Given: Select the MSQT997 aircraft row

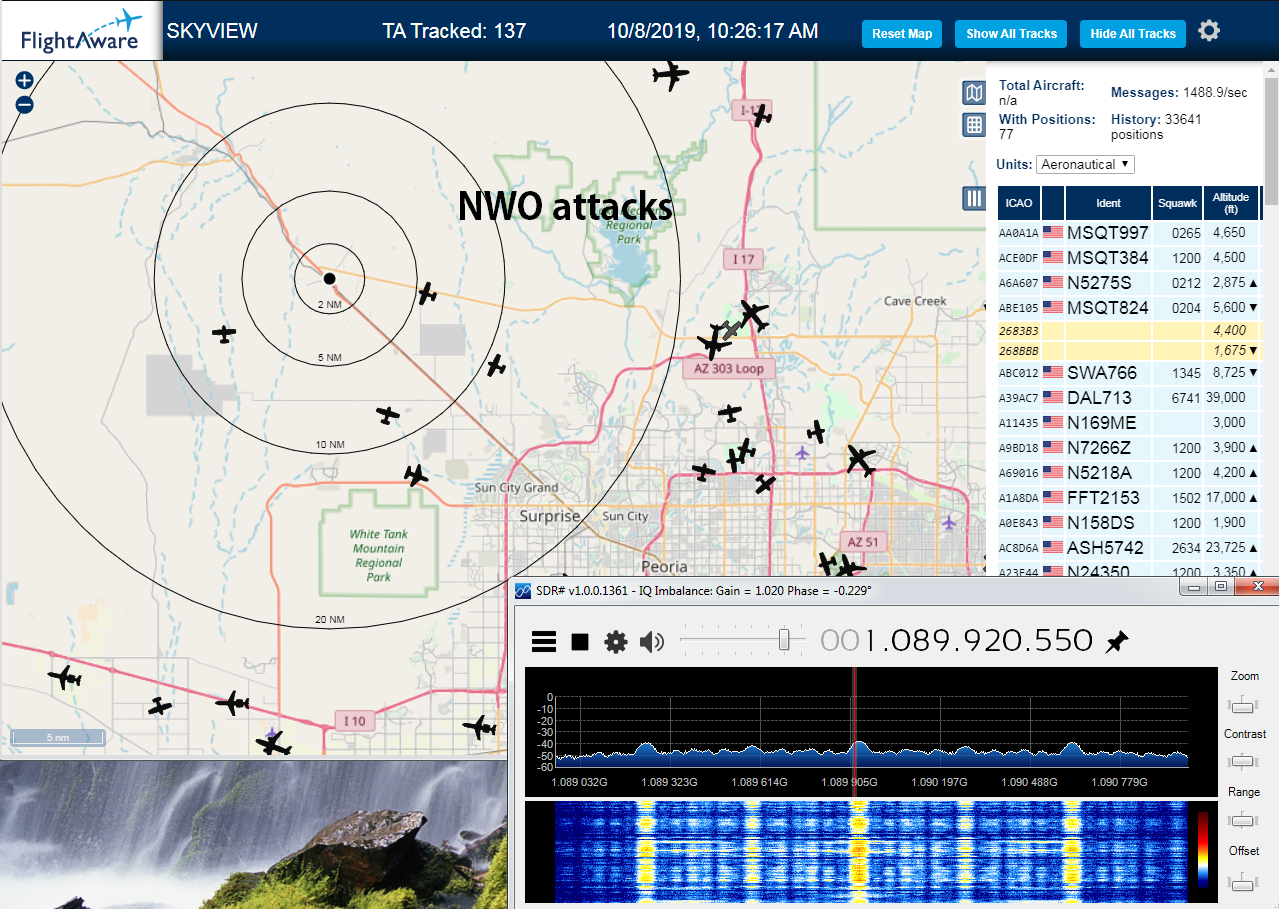Looking at the screenshot, I should (x=1128, y=233).
